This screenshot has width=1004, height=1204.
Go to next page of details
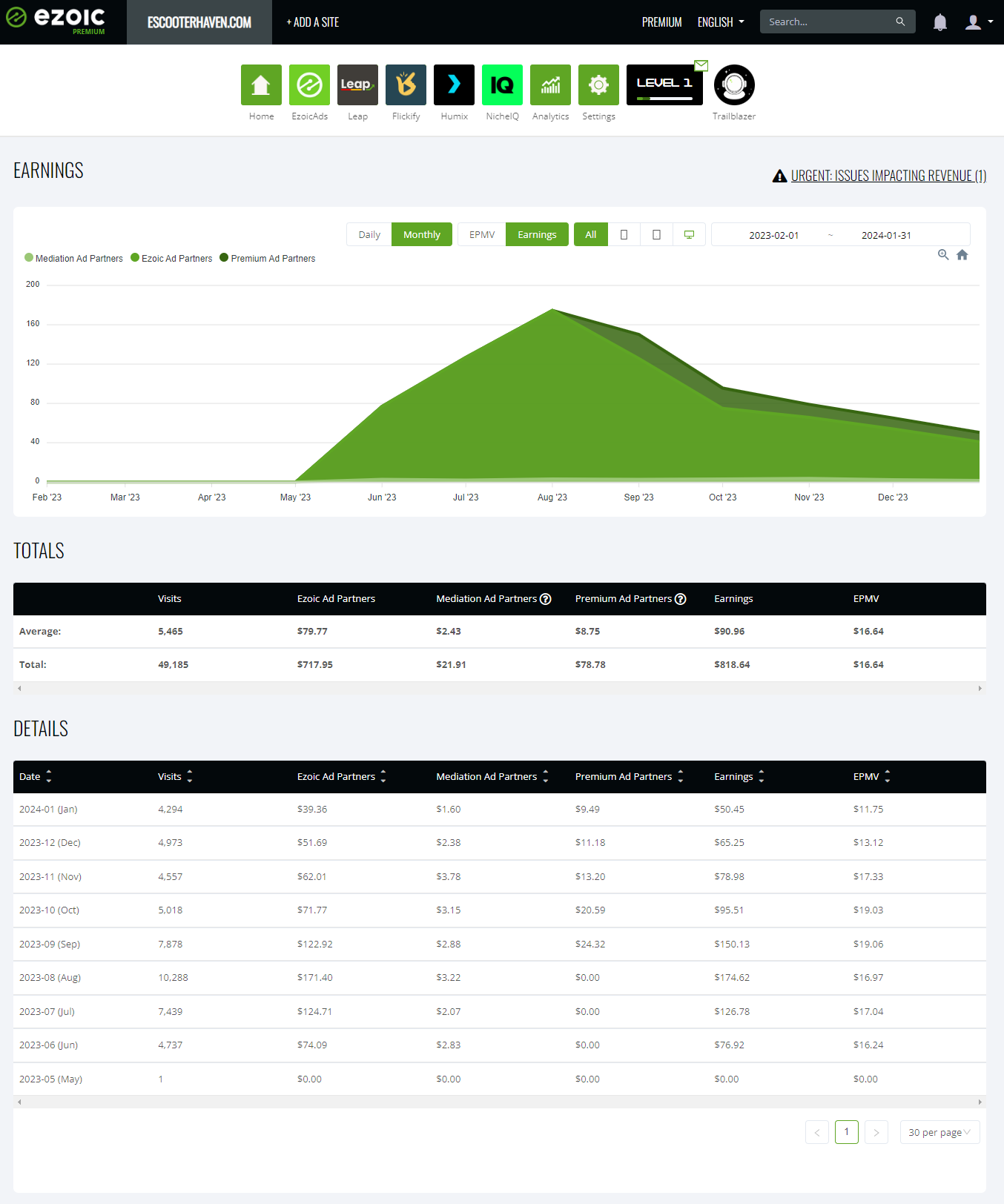876,1132
